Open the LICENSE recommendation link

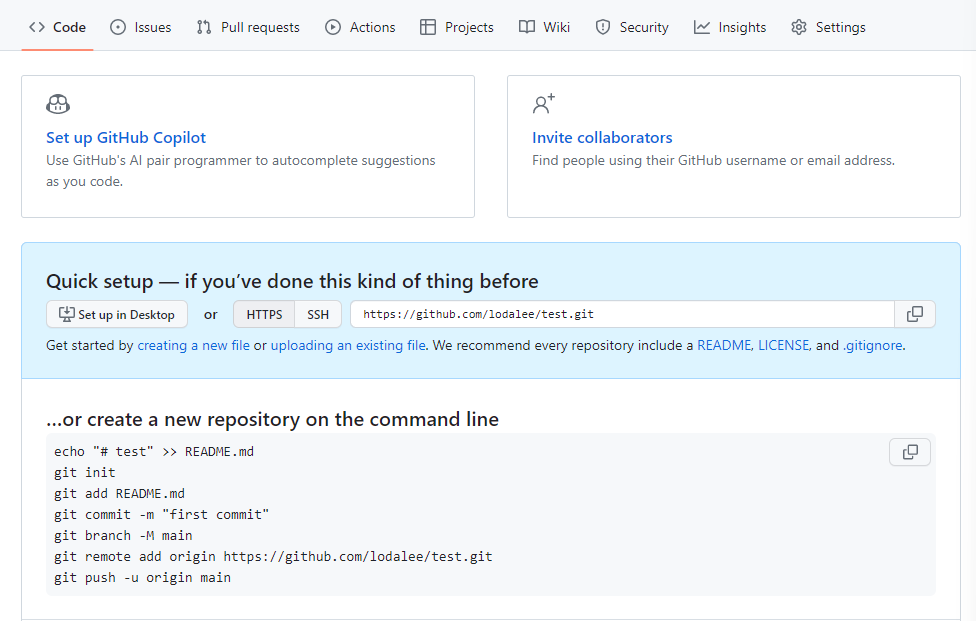point(784,345)
